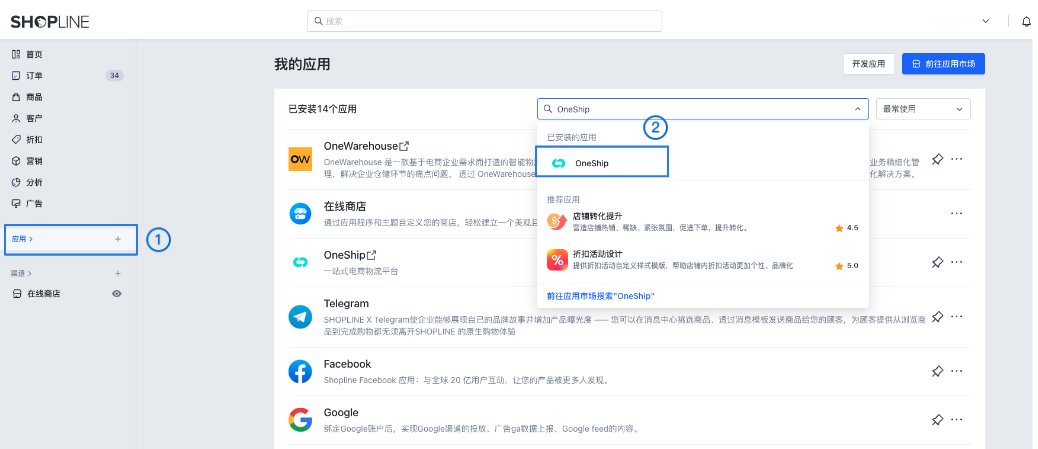Expand 应用 section in sidebar
Viewport: 1038px width, 449px height.
[23, 239]
